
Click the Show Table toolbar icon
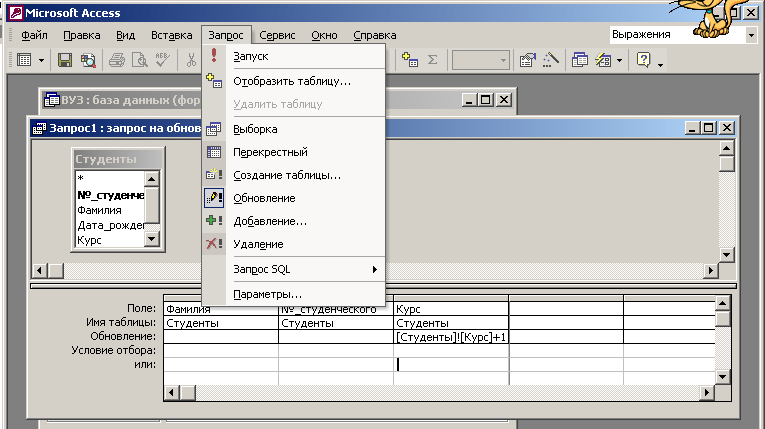point(409,60)
